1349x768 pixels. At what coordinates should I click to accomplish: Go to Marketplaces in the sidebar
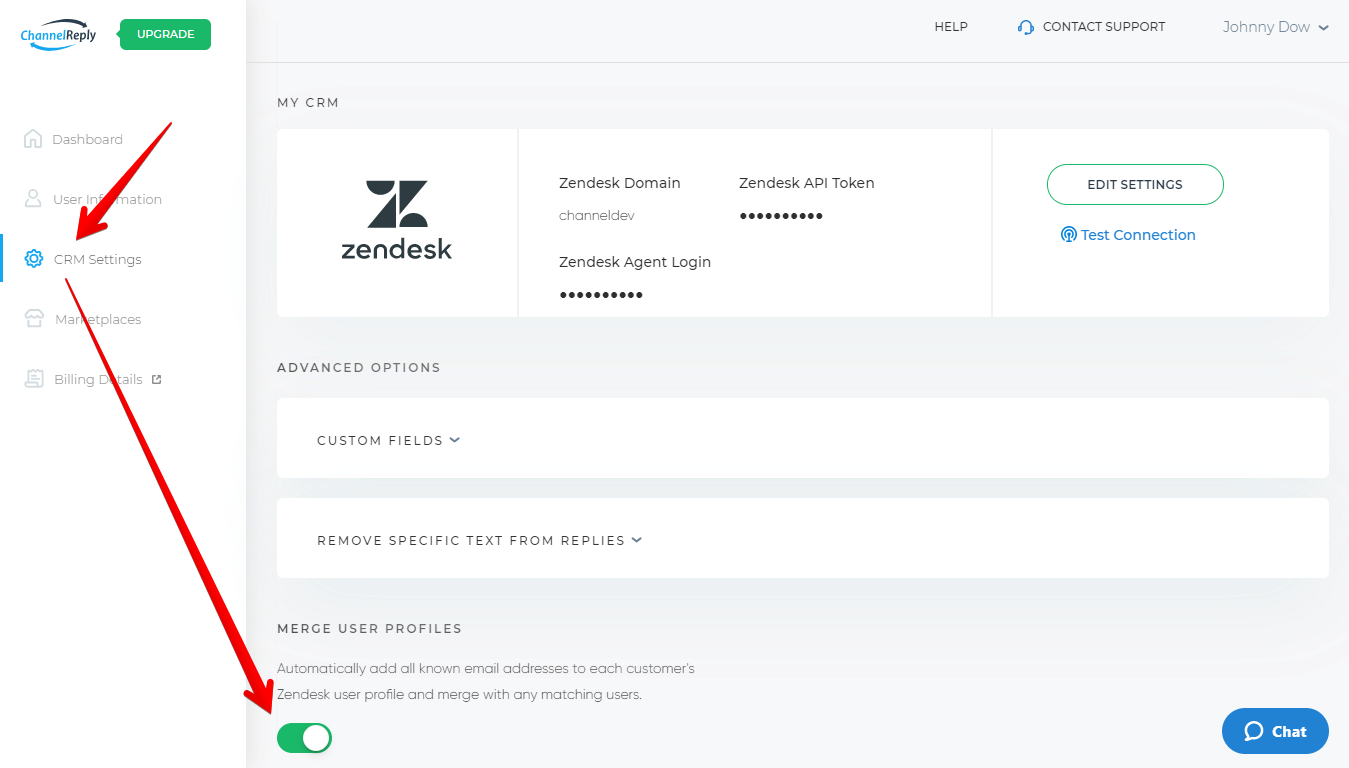pos(98,319)
